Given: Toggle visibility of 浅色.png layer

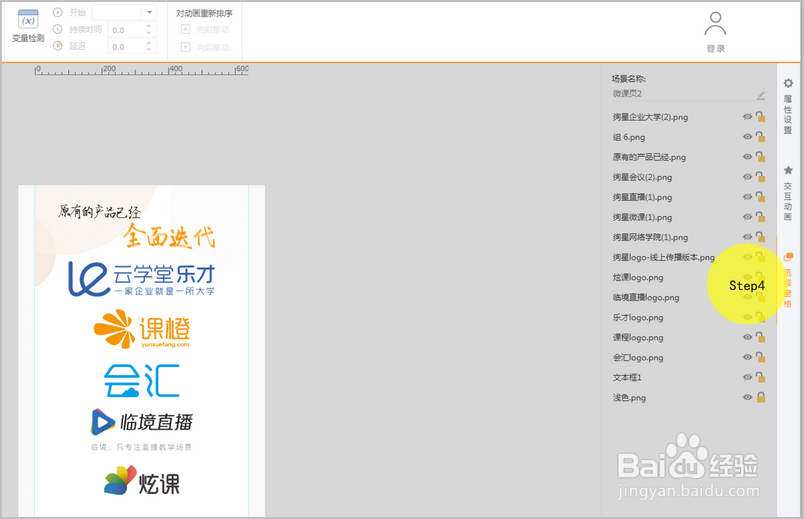Looking at the screenshot, I should coord(748,397).
